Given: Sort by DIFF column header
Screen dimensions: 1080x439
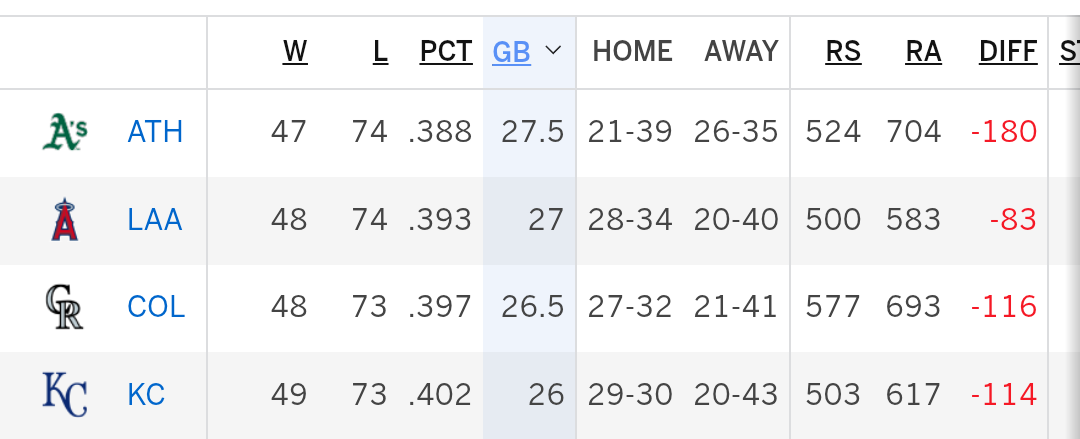Looking at the screenshot, I should tap(1008, 52).
